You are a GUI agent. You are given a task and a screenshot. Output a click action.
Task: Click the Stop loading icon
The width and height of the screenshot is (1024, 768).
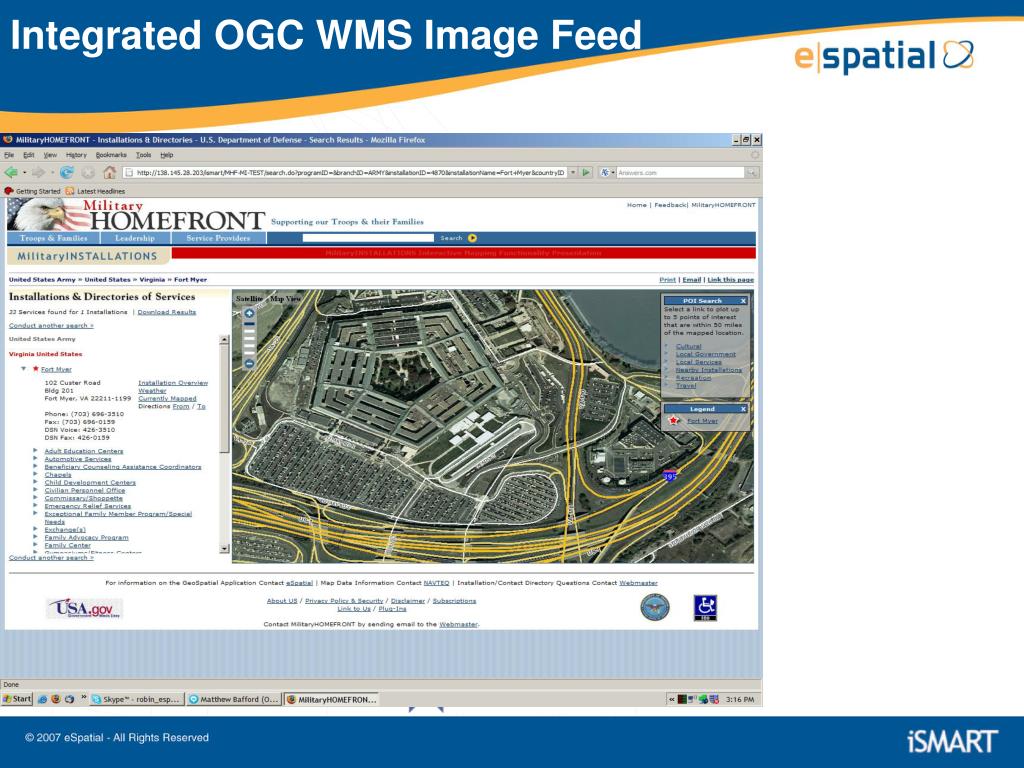point(88,172)
